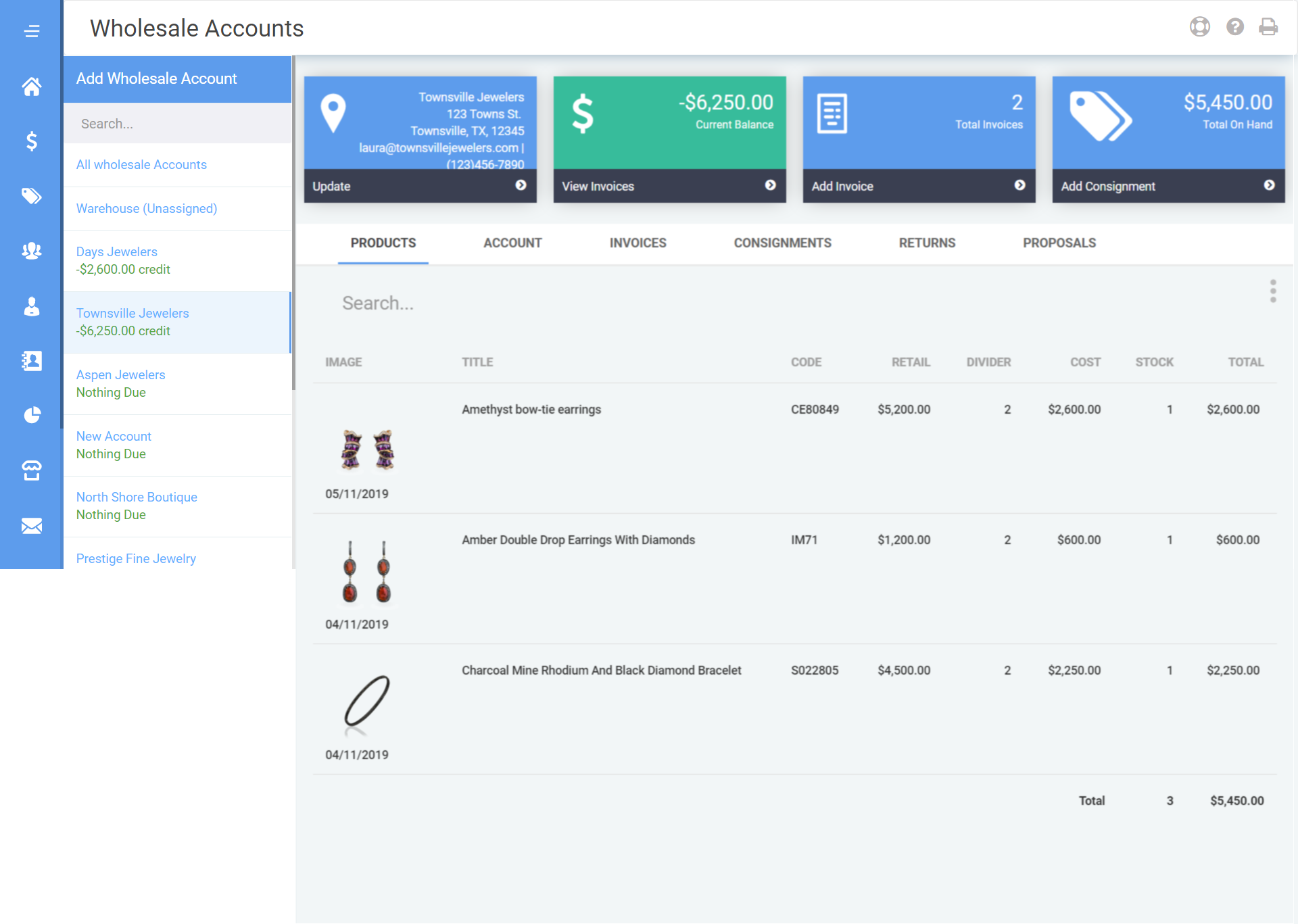Open the hamburger menu icon
Viewport: 1298px width, 924px height.
pos(31,31)
